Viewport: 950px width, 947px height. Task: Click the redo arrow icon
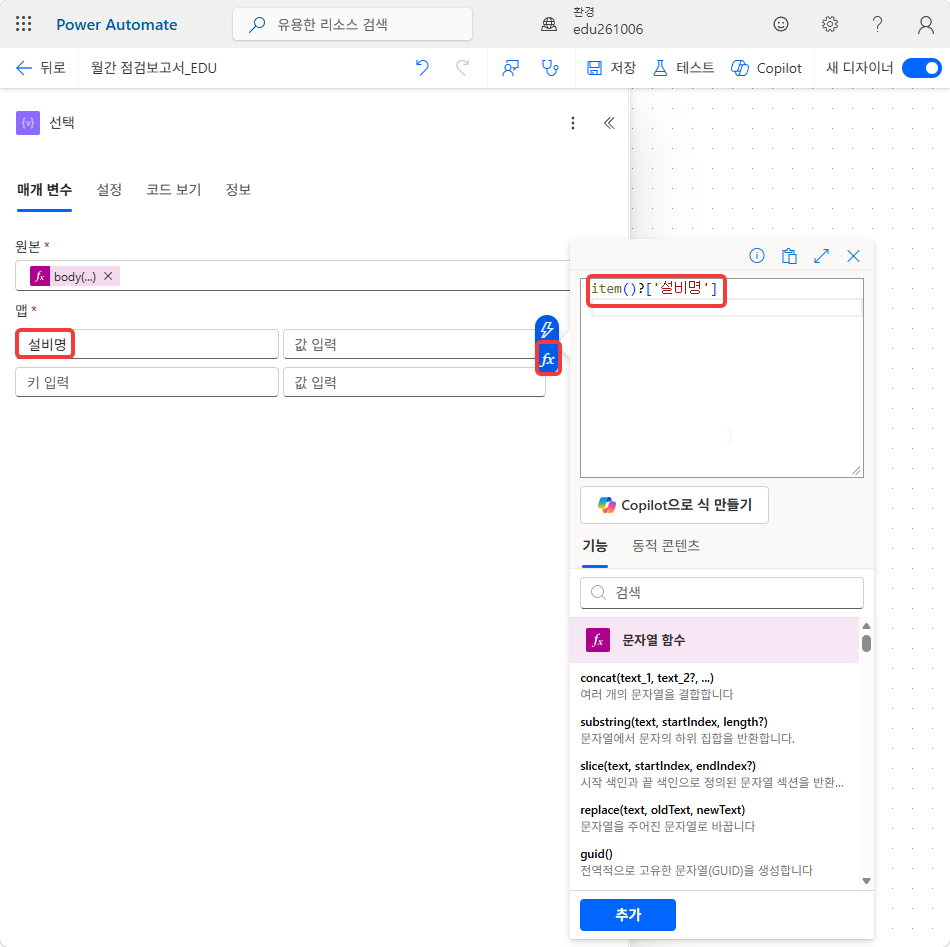point(462,68)
